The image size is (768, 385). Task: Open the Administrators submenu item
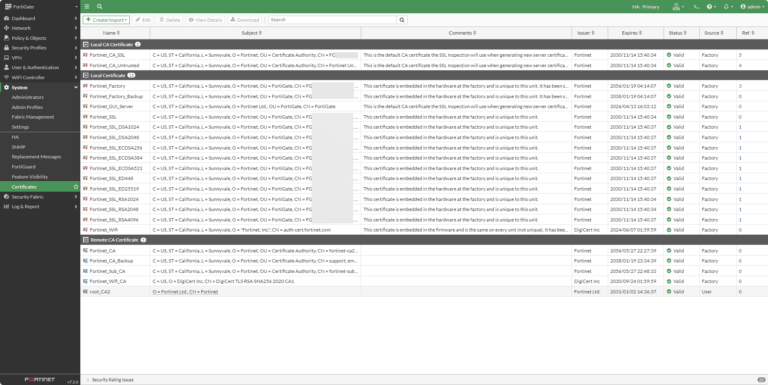(x=27, y=97)
